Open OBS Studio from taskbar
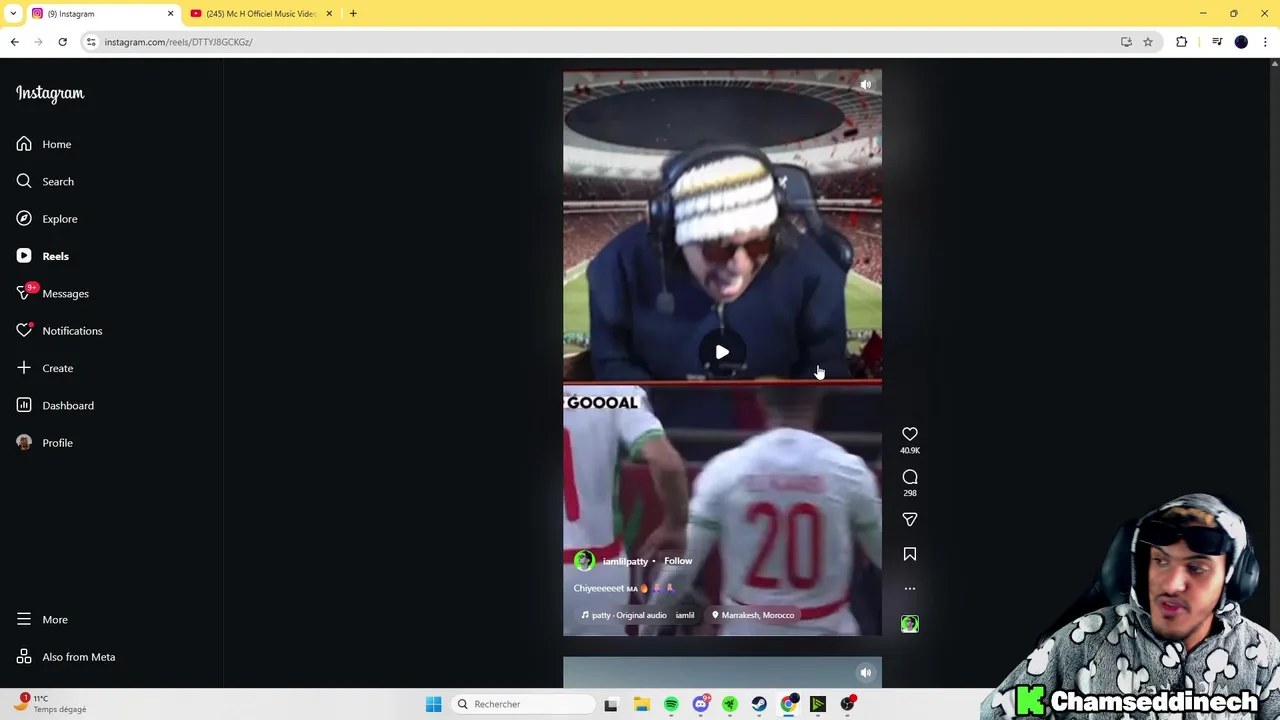Image resolution: width=1280 pixels, height=720 pixels. coord(848,704)
